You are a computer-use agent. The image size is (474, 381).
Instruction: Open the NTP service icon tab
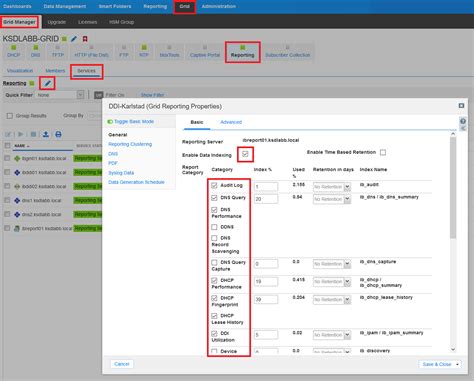coord(144,52)
